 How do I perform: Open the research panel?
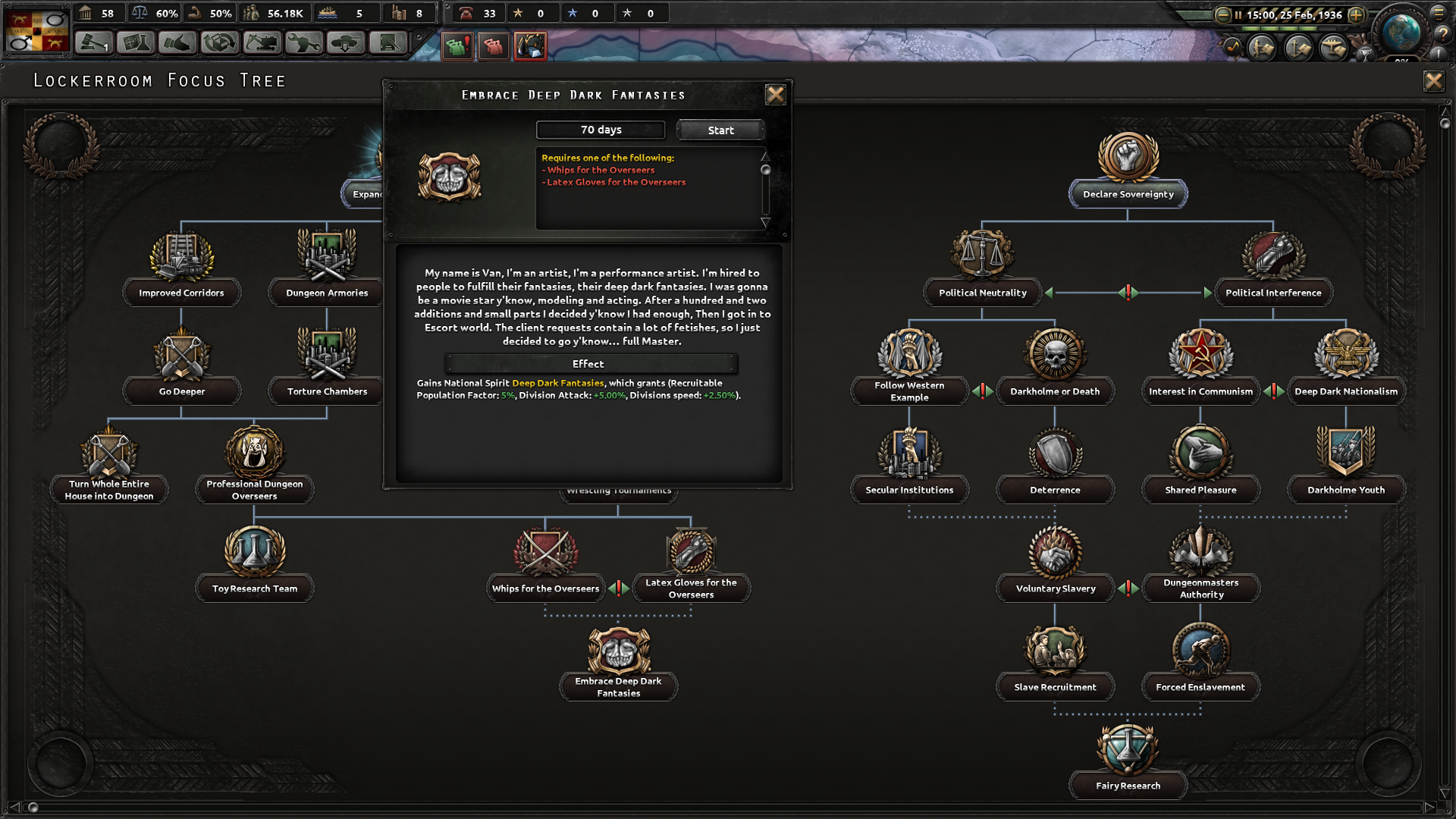136,43
